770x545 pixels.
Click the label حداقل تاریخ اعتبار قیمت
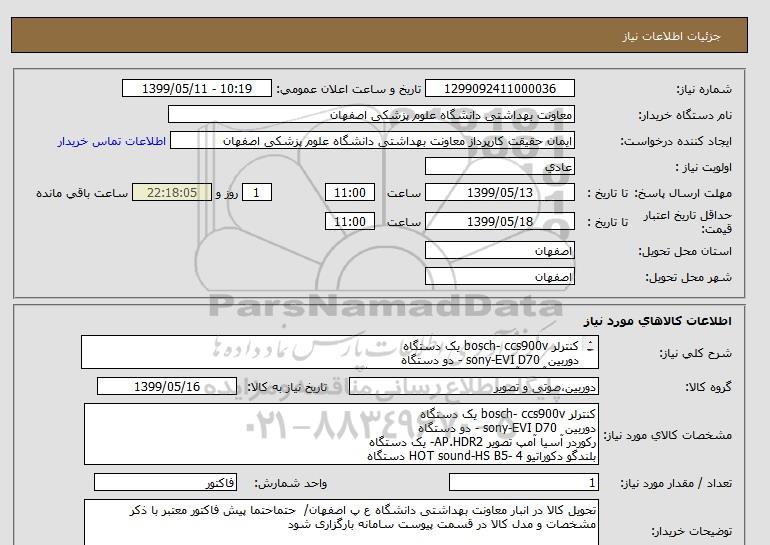[x=688, y=222]
